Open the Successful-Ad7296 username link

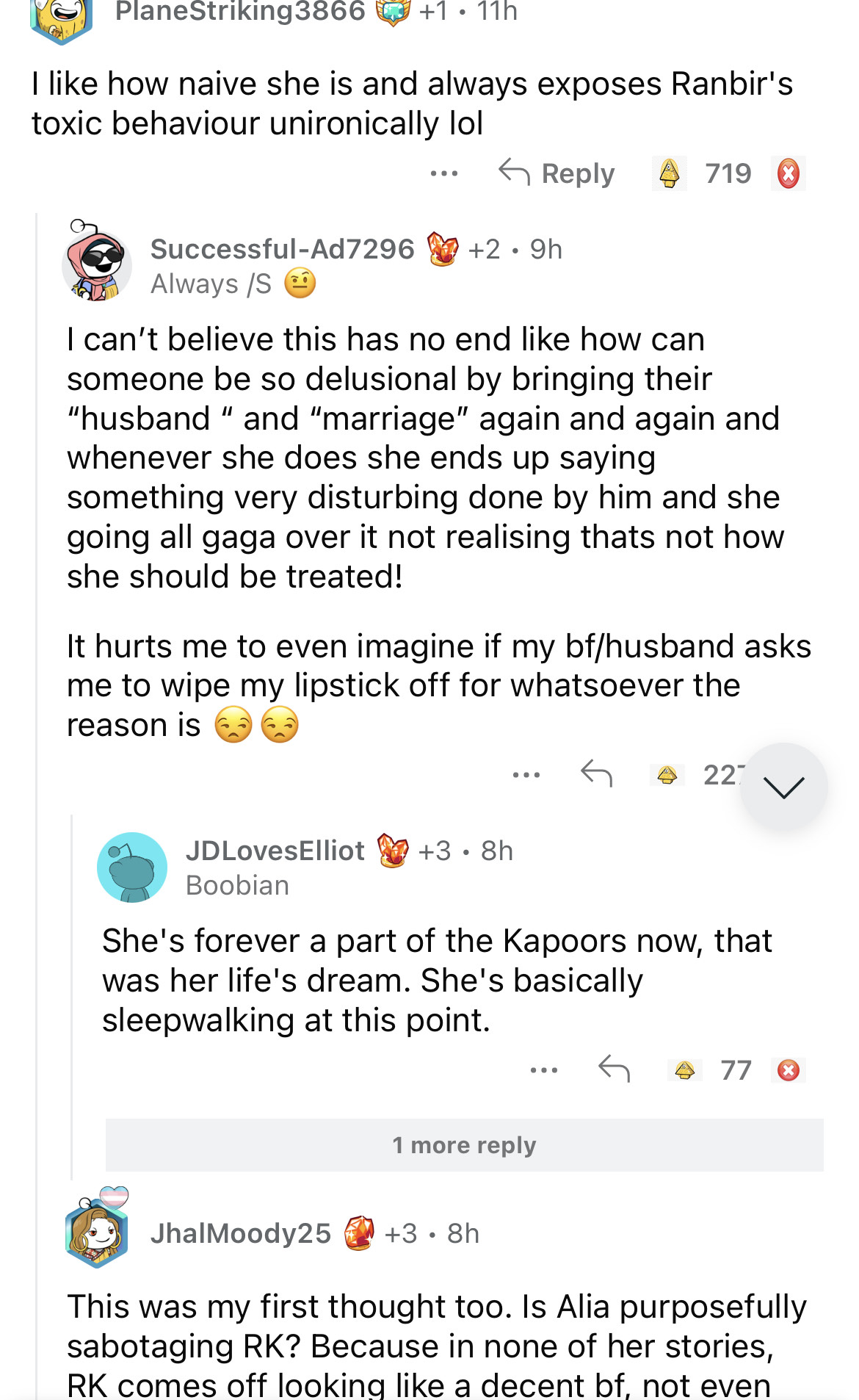[x=283, y=249]
